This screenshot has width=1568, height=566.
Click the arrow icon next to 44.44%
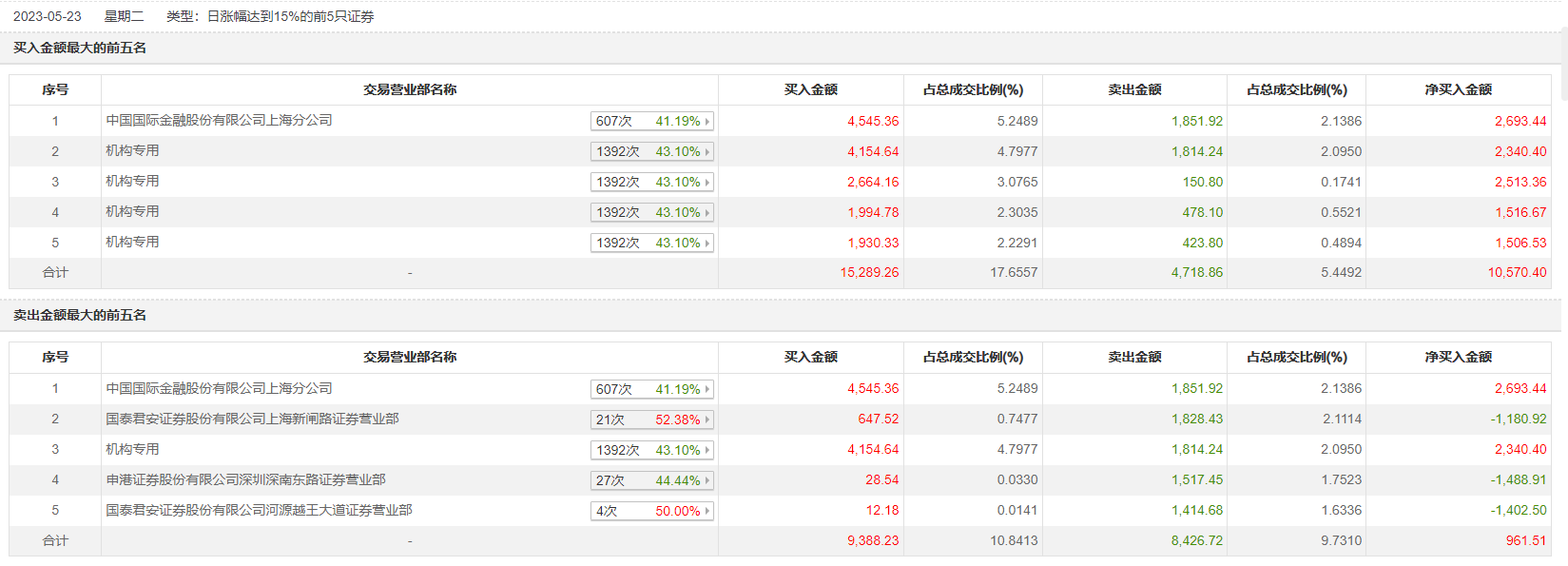tap(707, 480)
